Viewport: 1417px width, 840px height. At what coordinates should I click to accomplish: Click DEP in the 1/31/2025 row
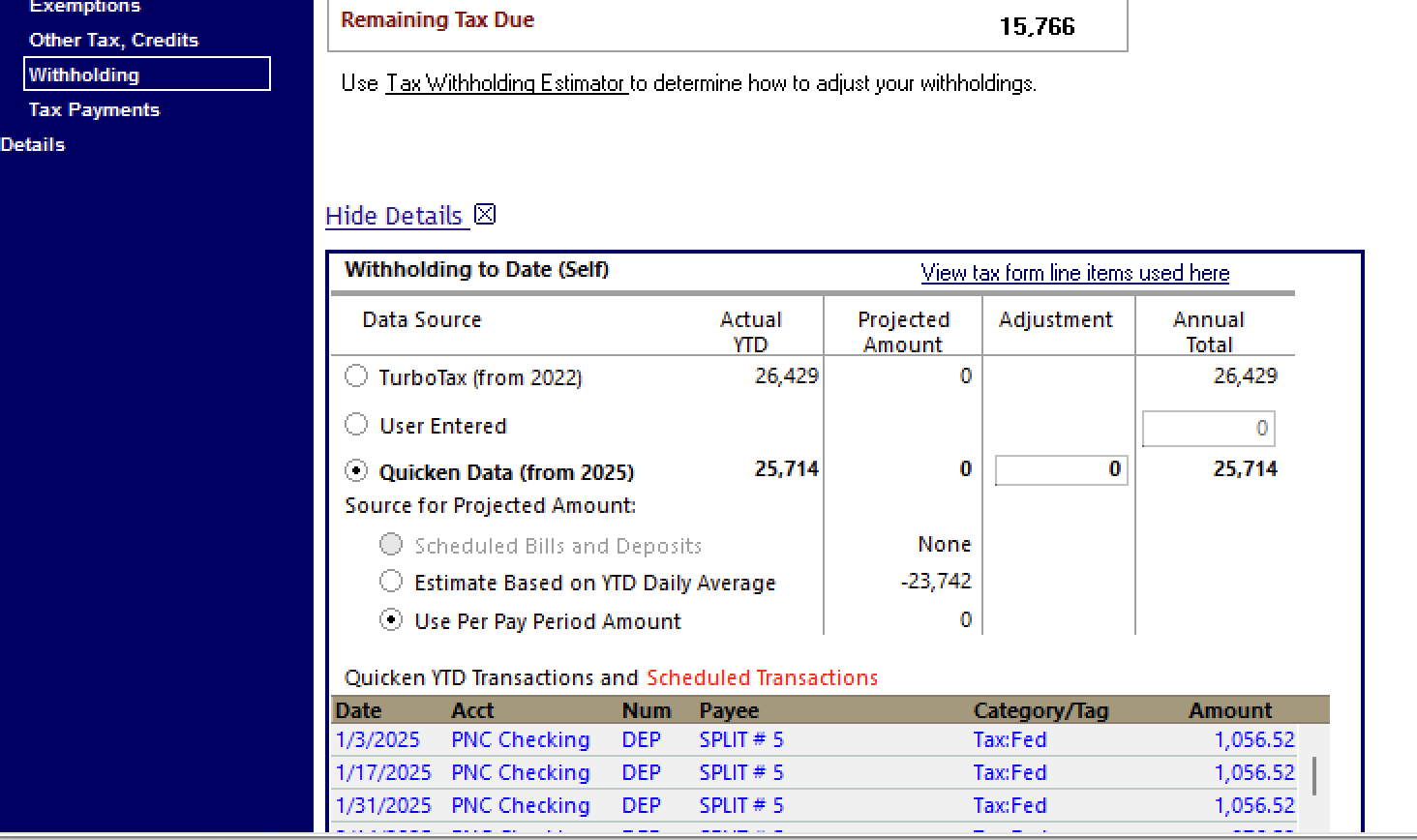point(642,806)
